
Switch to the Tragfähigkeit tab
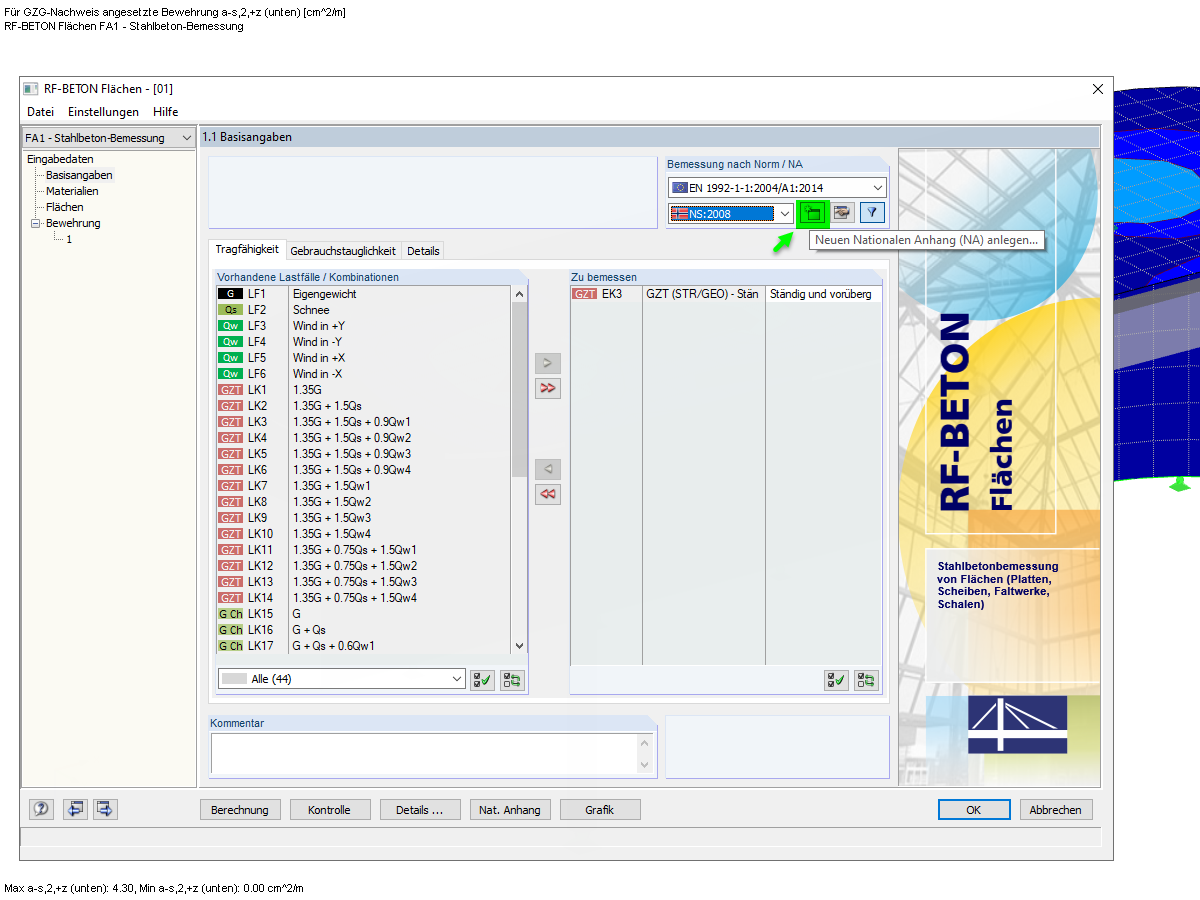pyautogui.click(x=247, y=250)
